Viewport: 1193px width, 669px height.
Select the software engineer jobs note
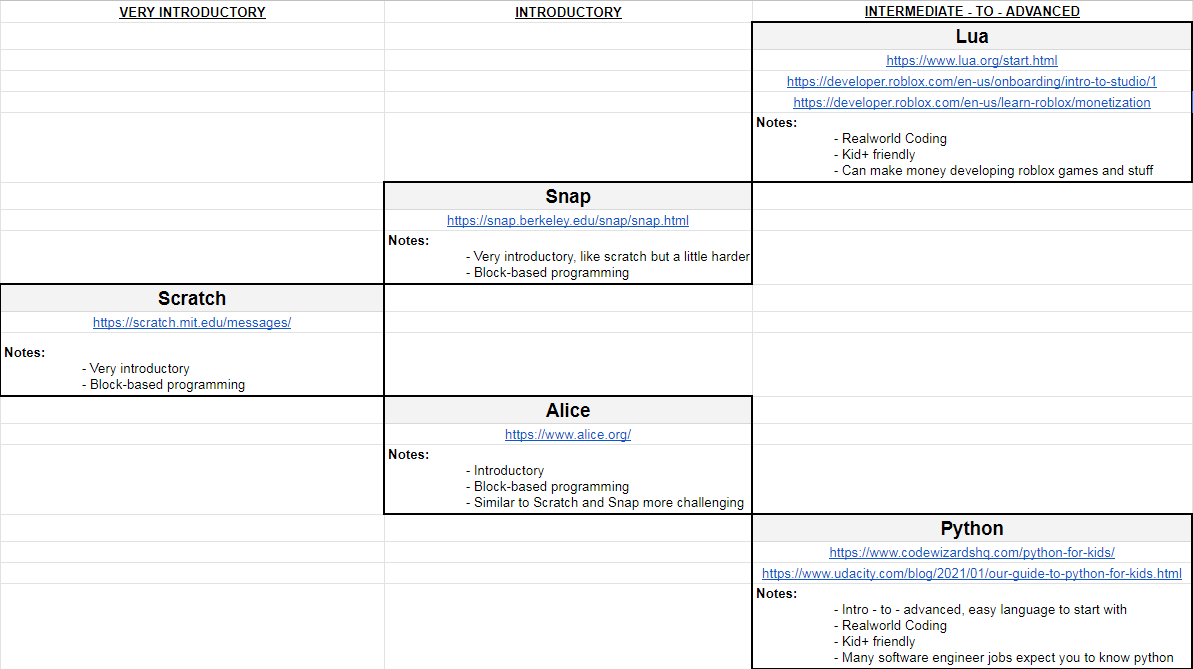[x=1007, y=658]
